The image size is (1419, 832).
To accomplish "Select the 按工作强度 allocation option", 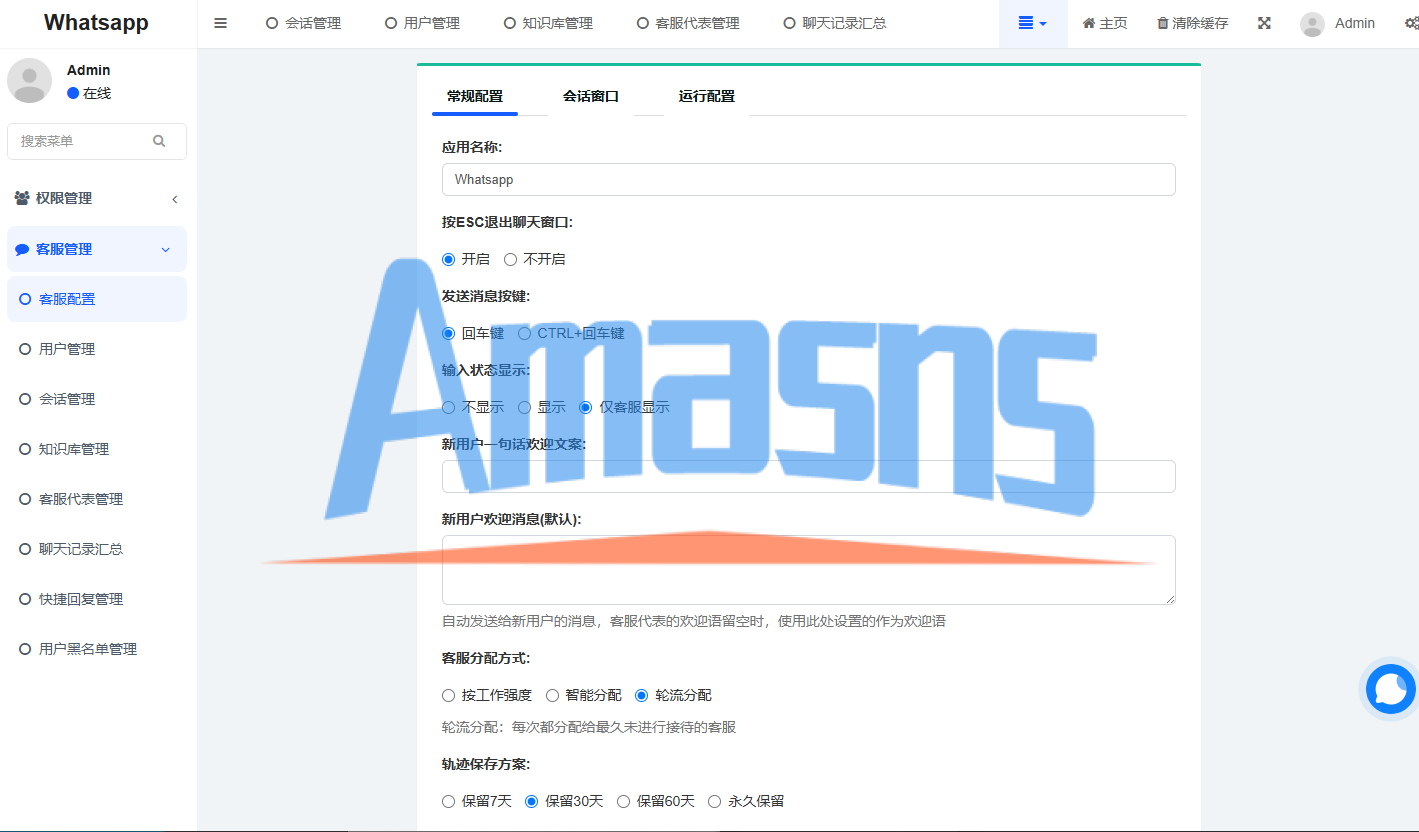I will [448, 695].
